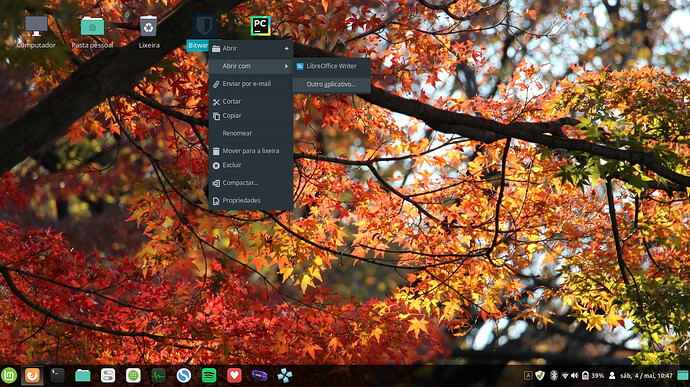Open the purple Game Boy Advance emulator icon
This screenshot has width=690, height=387.
[x=260, y=376]
